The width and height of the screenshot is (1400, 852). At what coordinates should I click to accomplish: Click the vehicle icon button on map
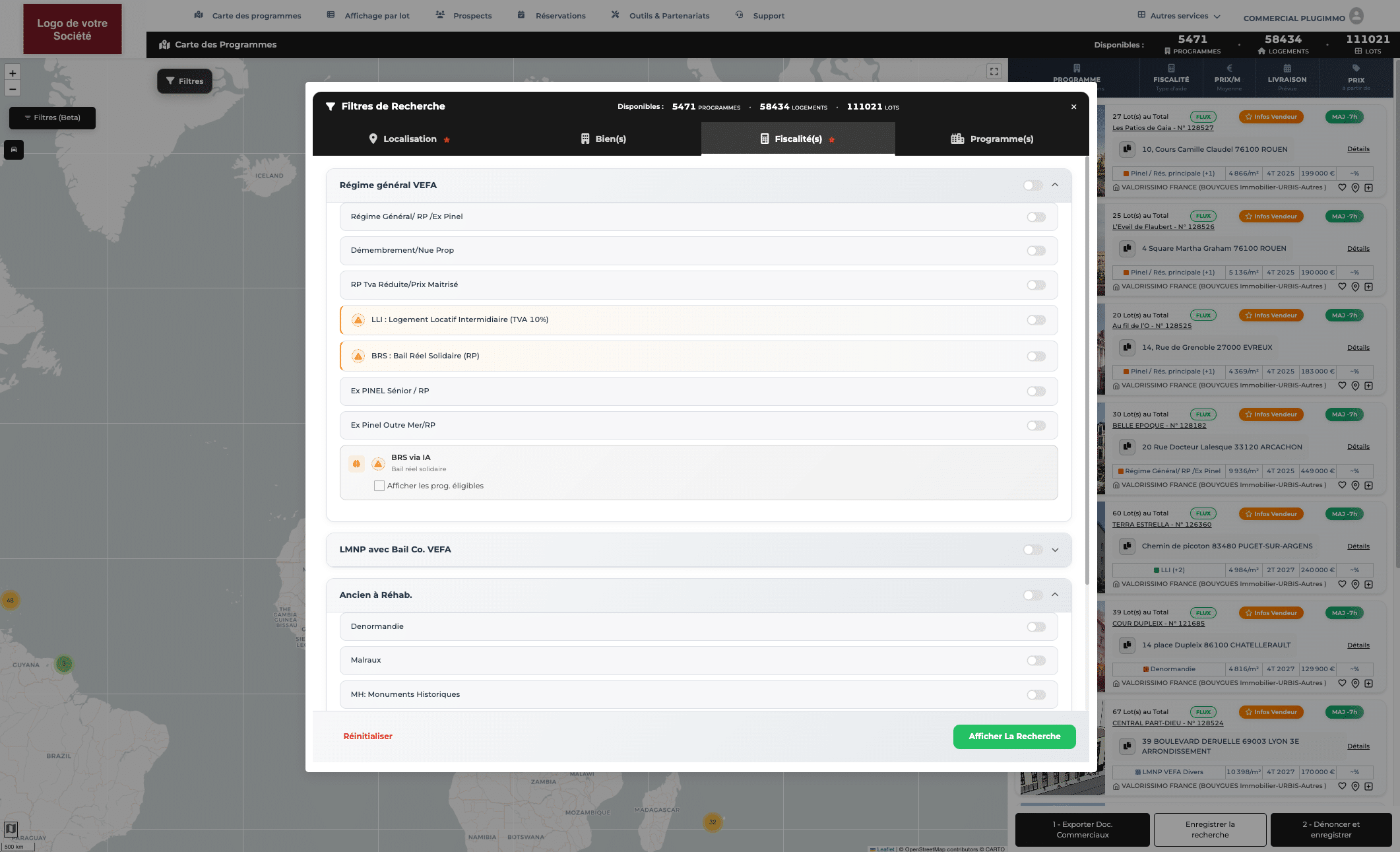tap(14, 150)
